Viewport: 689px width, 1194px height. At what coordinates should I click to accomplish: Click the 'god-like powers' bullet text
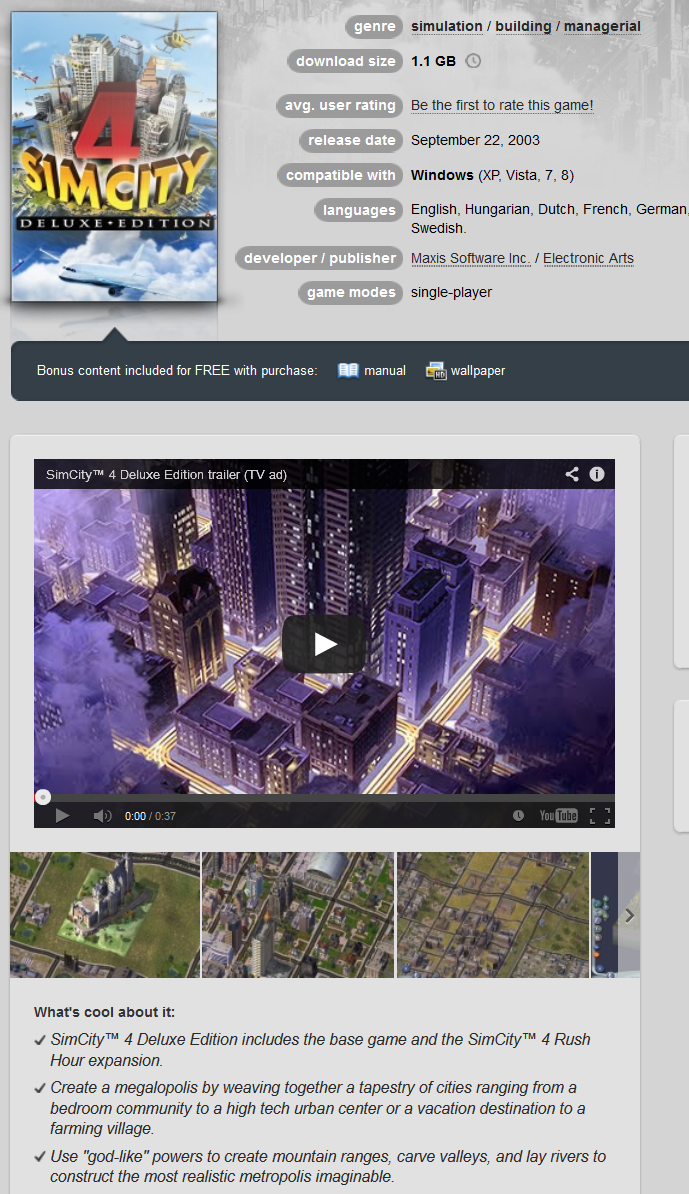[x=328, y=1166]
